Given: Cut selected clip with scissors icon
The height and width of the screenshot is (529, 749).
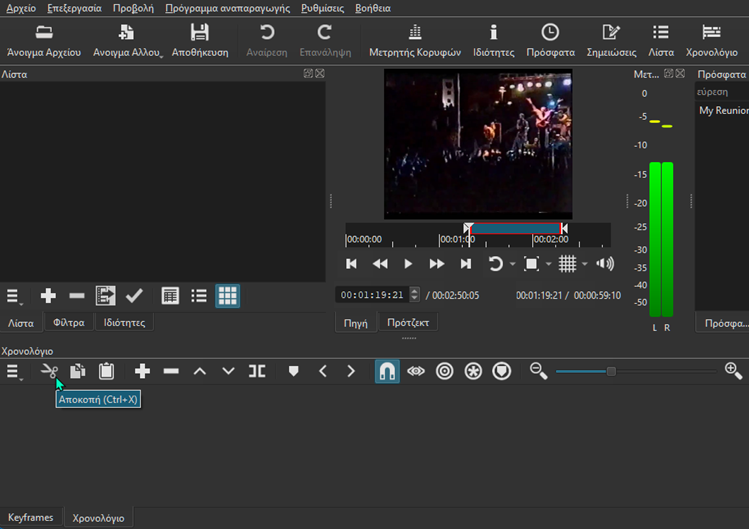Looking at the screenshot, I should coord(49,371).
